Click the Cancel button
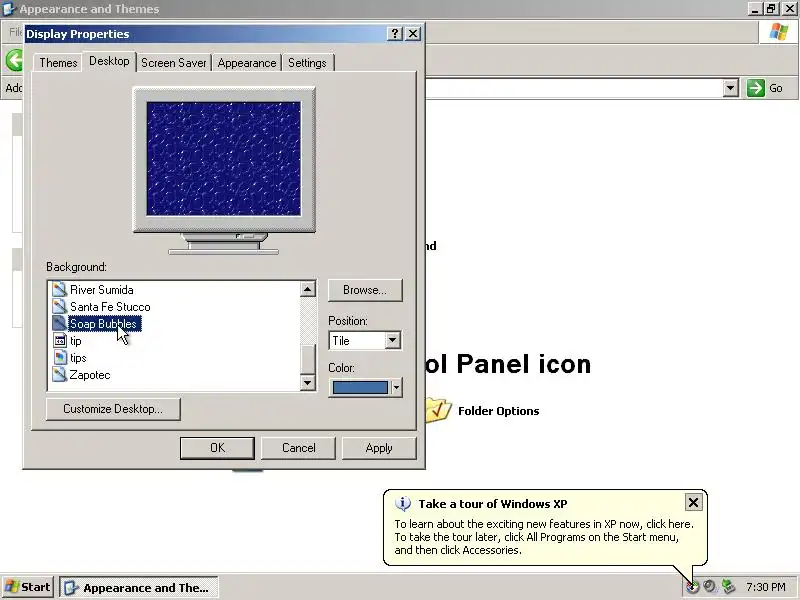Viewport: 800px width, 600px height. coord(298,448)
